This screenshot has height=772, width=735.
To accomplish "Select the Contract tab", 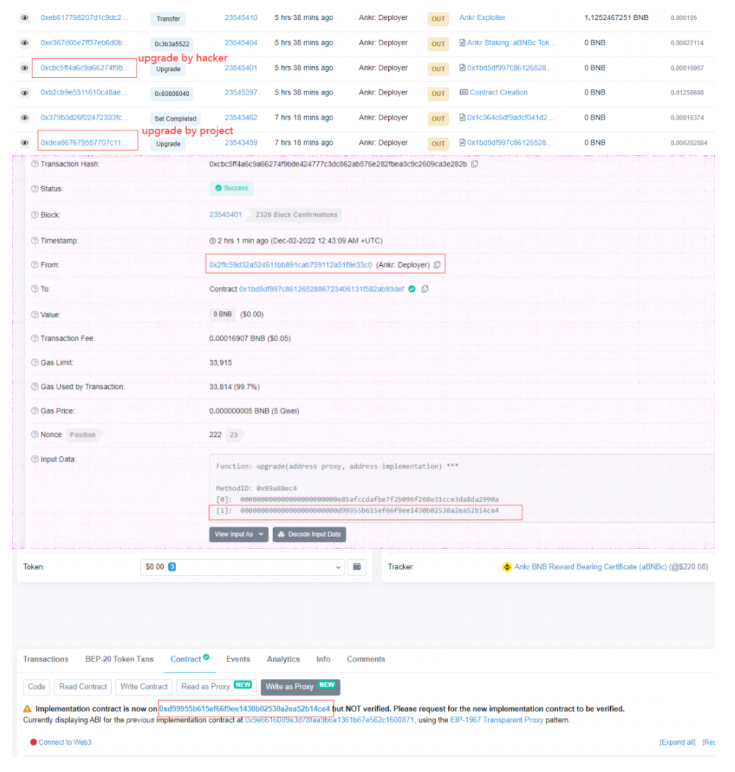I will coord(190,659).
